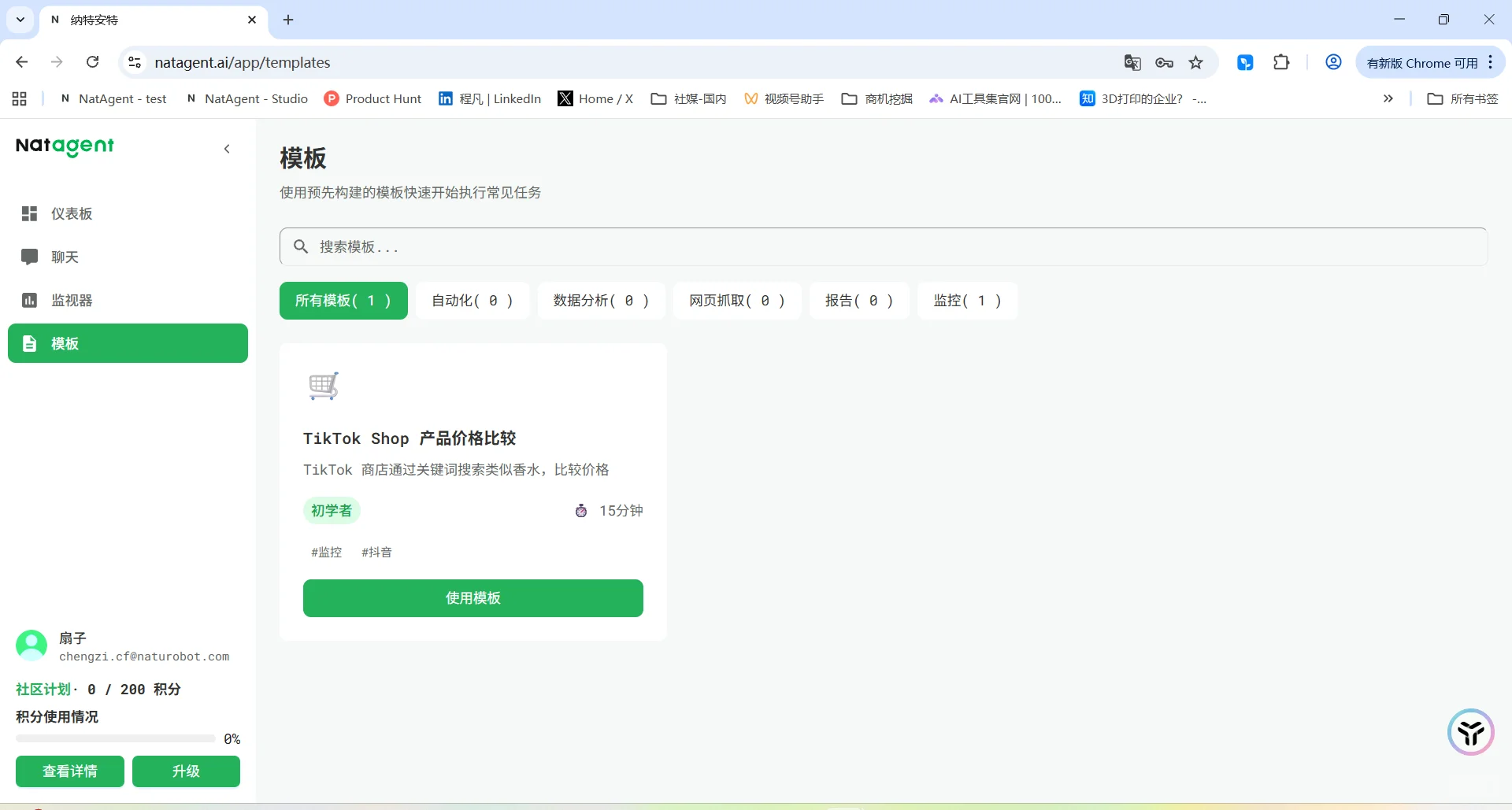
Task: Expand the 所有书签 all bookmarks folder
Action: point(1463,98)
